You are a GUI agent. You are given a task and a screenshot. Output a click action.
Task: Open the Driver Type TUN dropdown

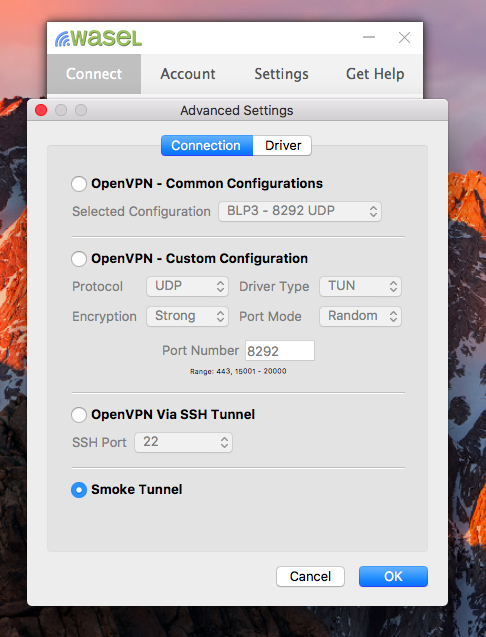(360, 286)
